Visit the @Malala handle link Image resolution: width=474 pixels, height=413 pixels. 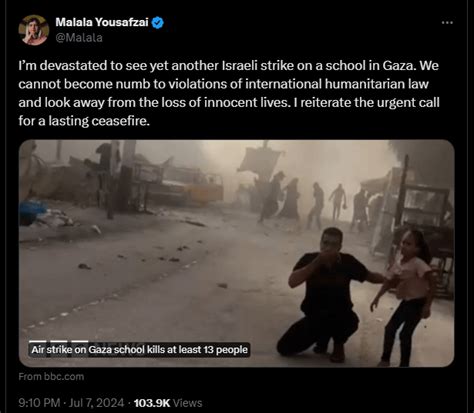[x=79, y=38]
